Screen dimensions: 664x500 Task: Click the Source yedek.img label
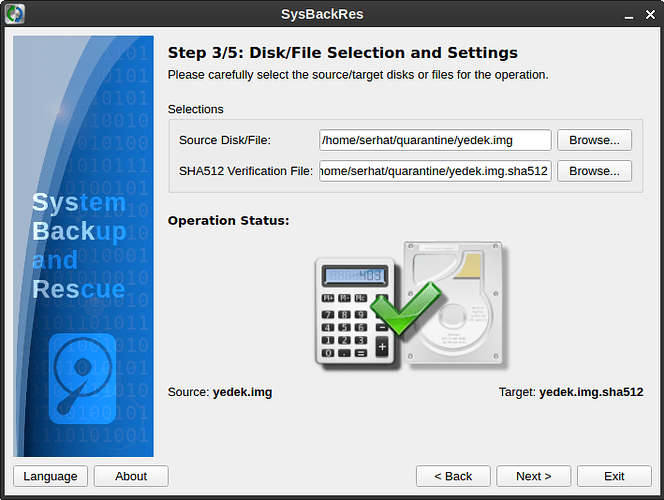click(x=220, y=392)
